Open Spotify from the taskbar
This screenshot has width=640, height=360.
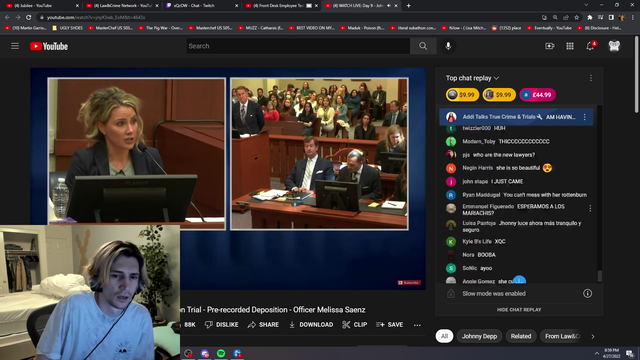point(221,353)
